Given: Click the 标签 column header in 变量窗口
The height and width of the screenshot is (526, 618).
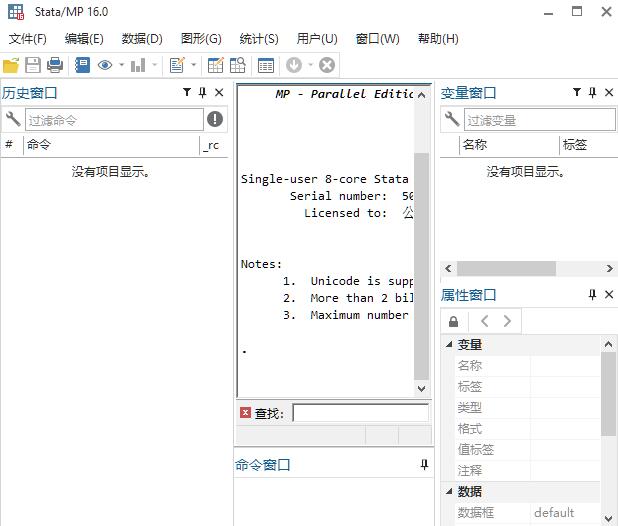Looking at the screenshot, I should (589, 145).
